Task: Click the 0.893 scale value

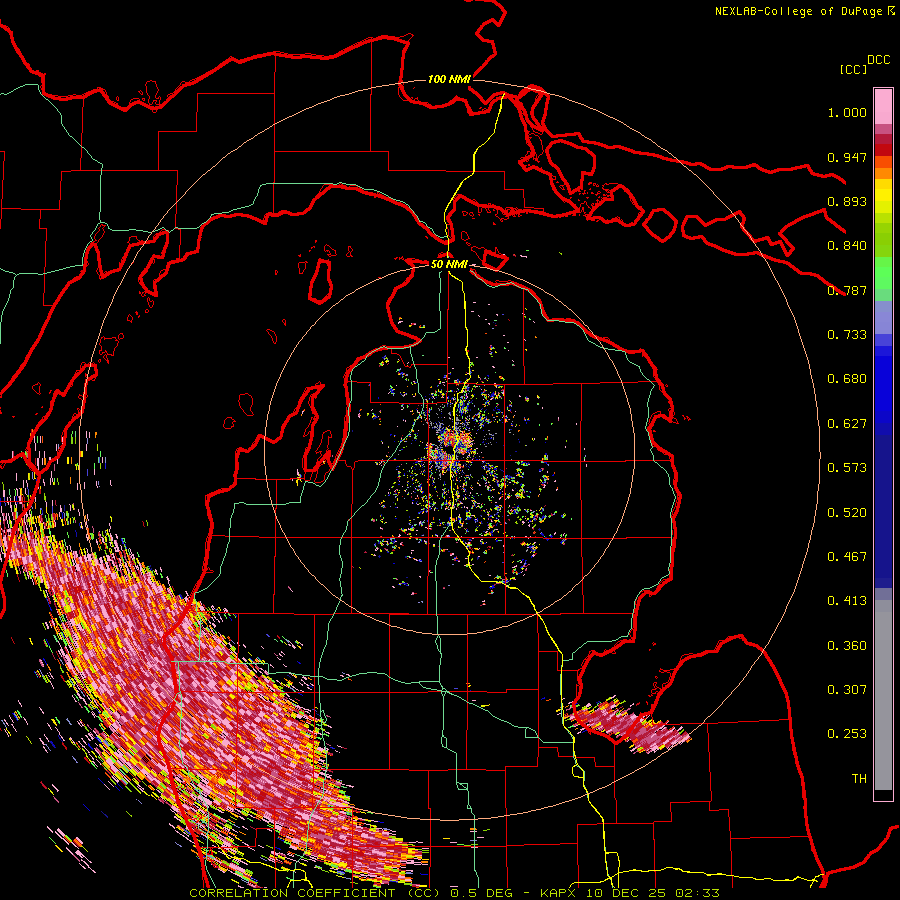Action: [847, 201]
